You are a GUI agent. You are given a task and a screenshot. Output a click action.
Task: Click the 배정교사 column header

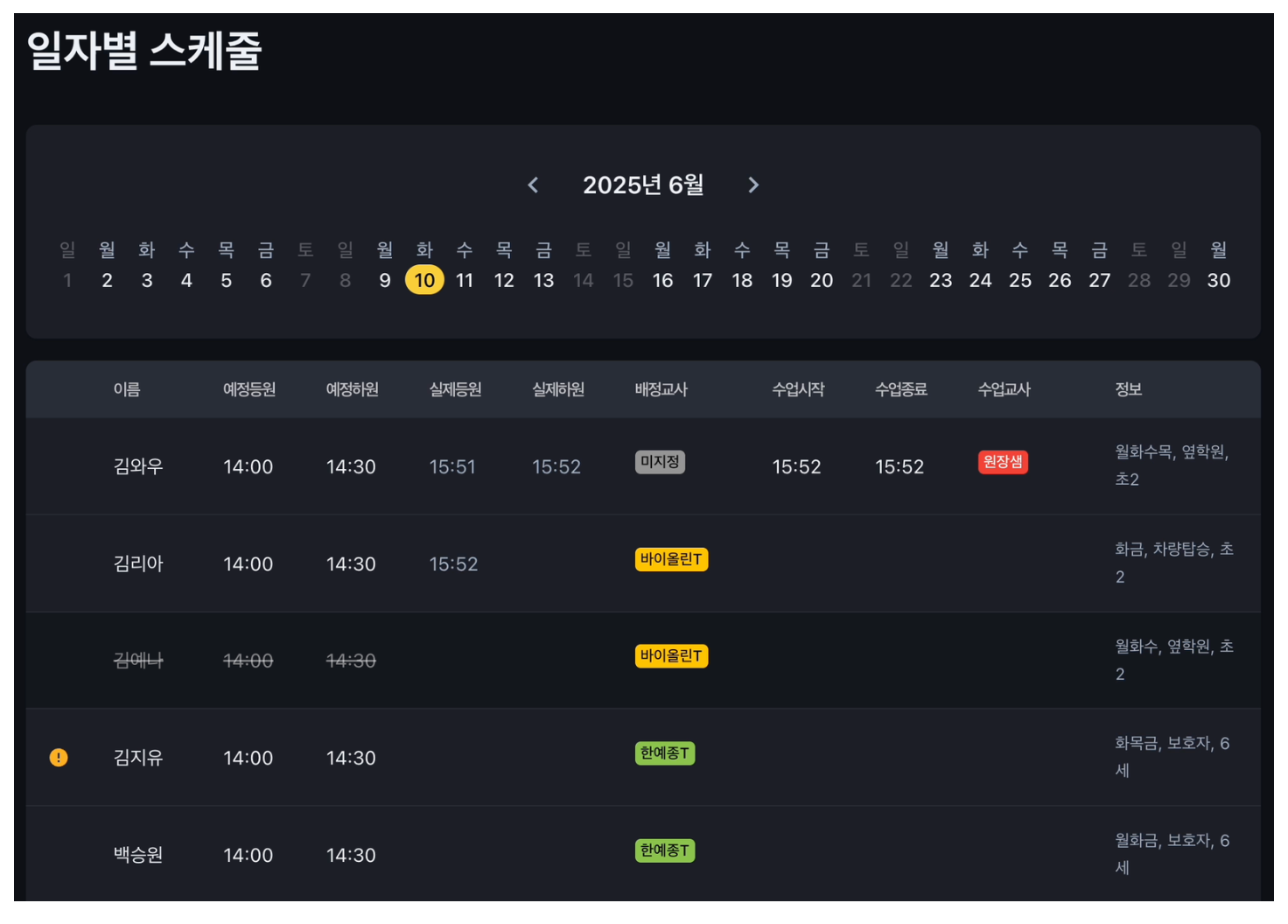pyautogui.click(x=661, y=389)
